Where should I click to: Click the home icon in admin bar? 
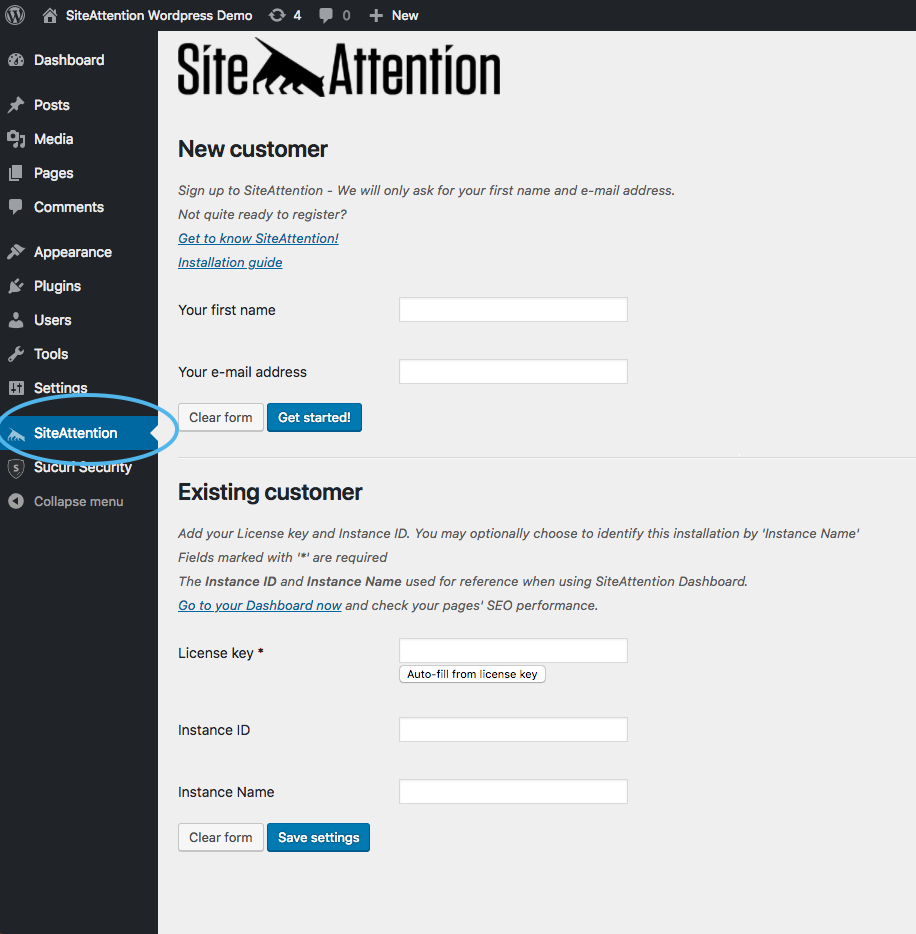point(50,15)
